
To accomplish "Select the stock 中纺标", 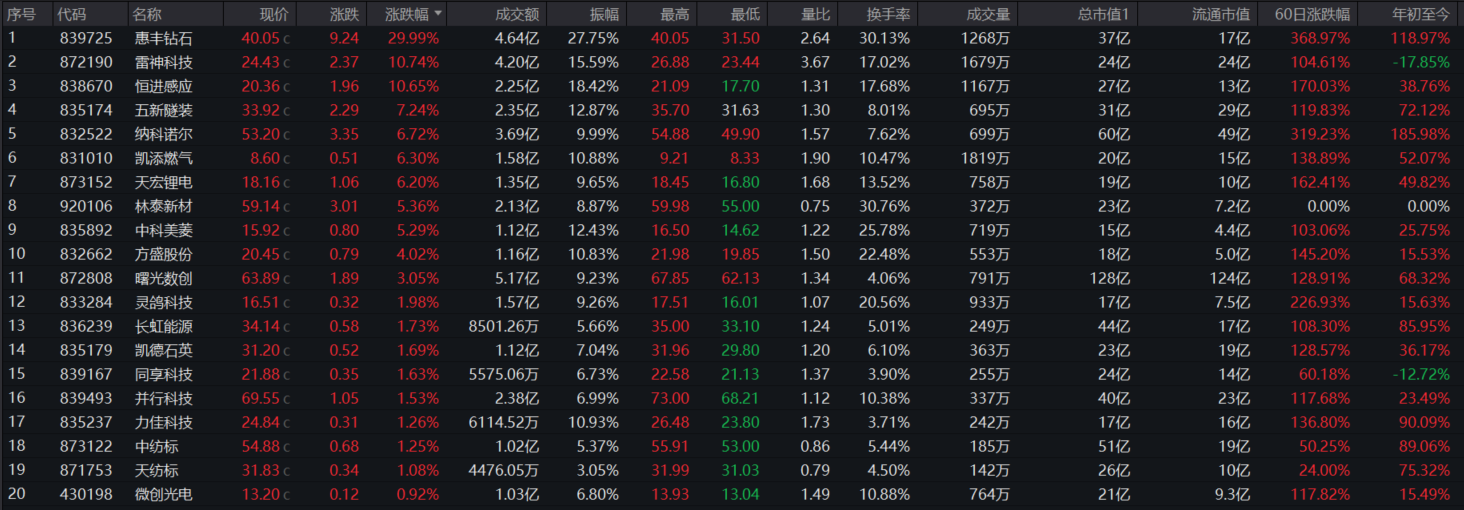I will [156, 446].
